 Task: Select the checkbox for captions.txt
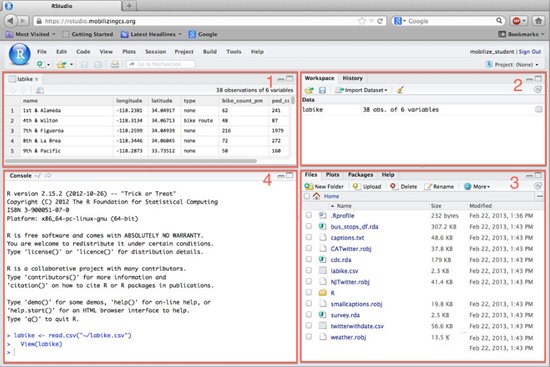(x=308, y=237)
